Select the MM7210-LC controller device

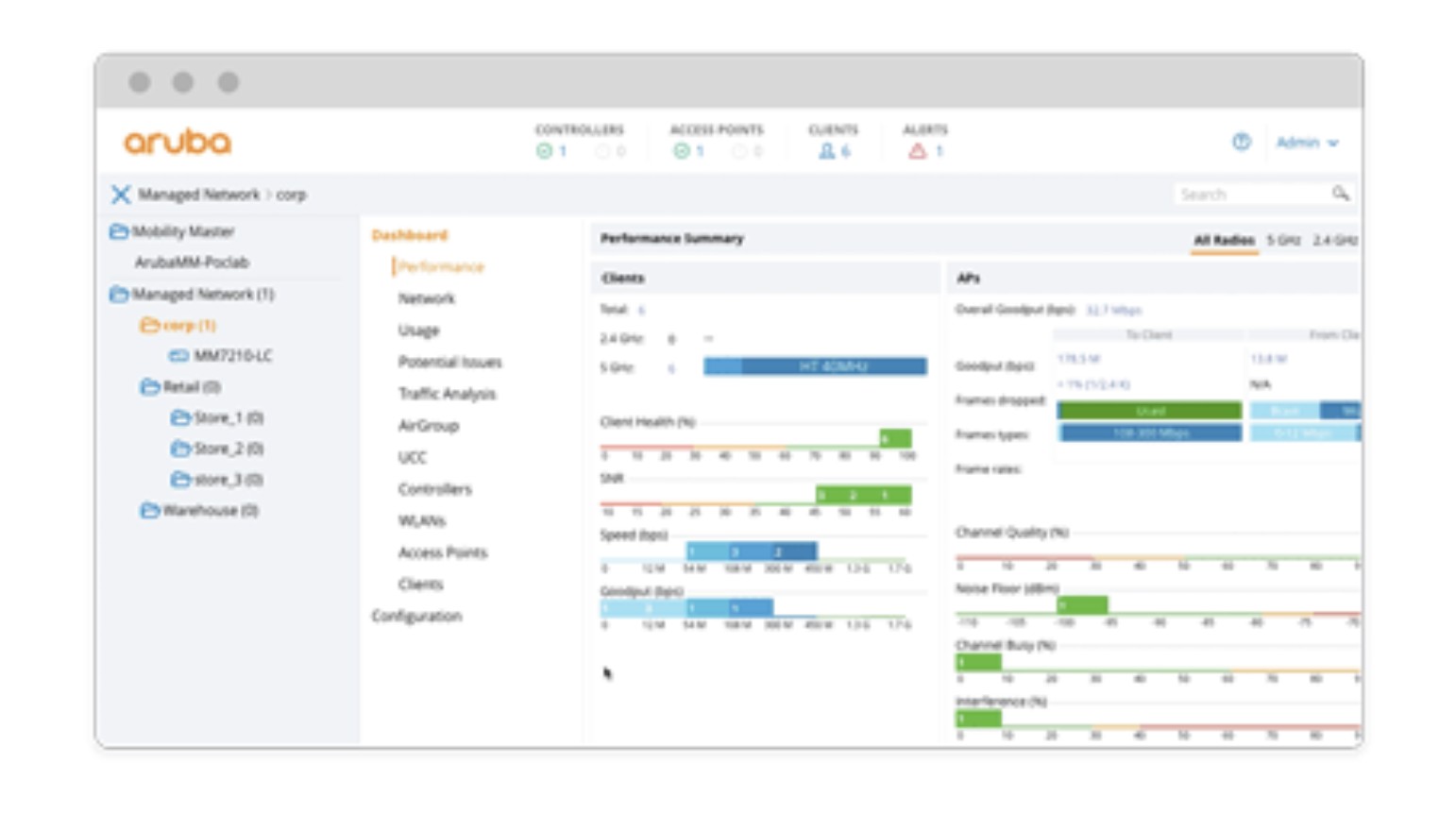point(232,356)
